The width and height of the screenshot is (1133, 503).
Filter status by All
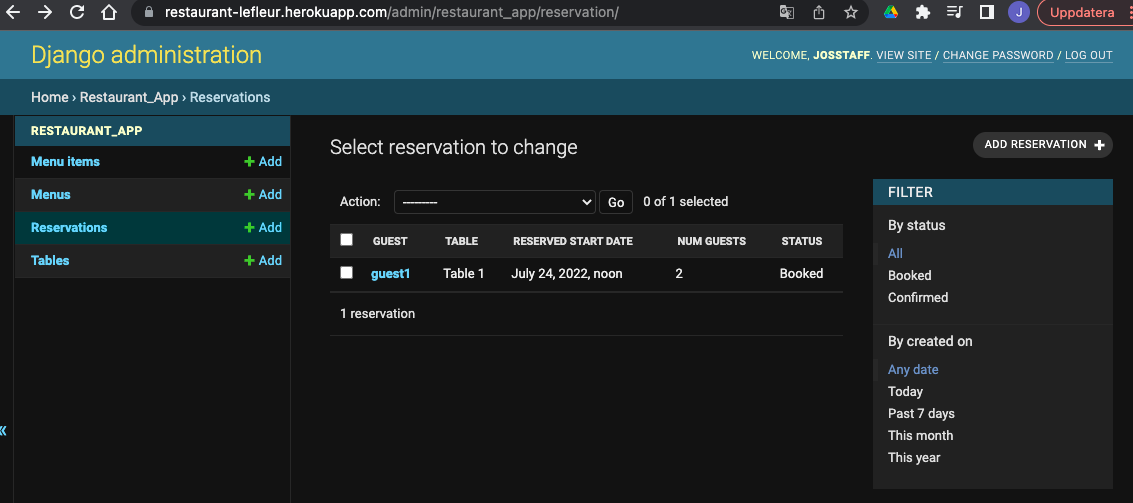click(x=895, y=254)
